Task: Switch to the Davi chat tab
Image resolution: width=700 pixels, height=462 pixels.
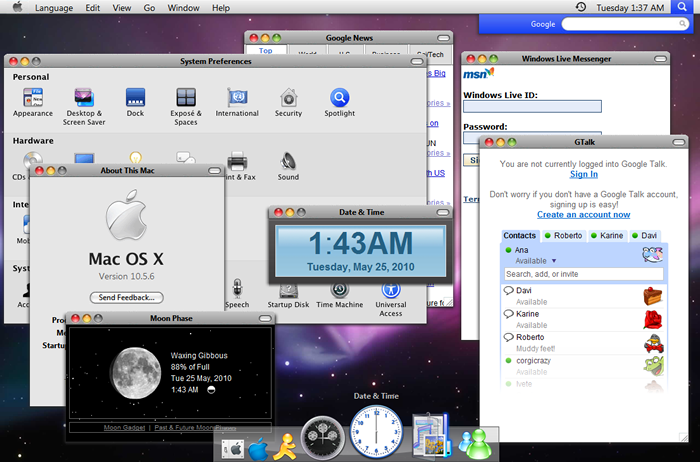Action: click(645, 236)
